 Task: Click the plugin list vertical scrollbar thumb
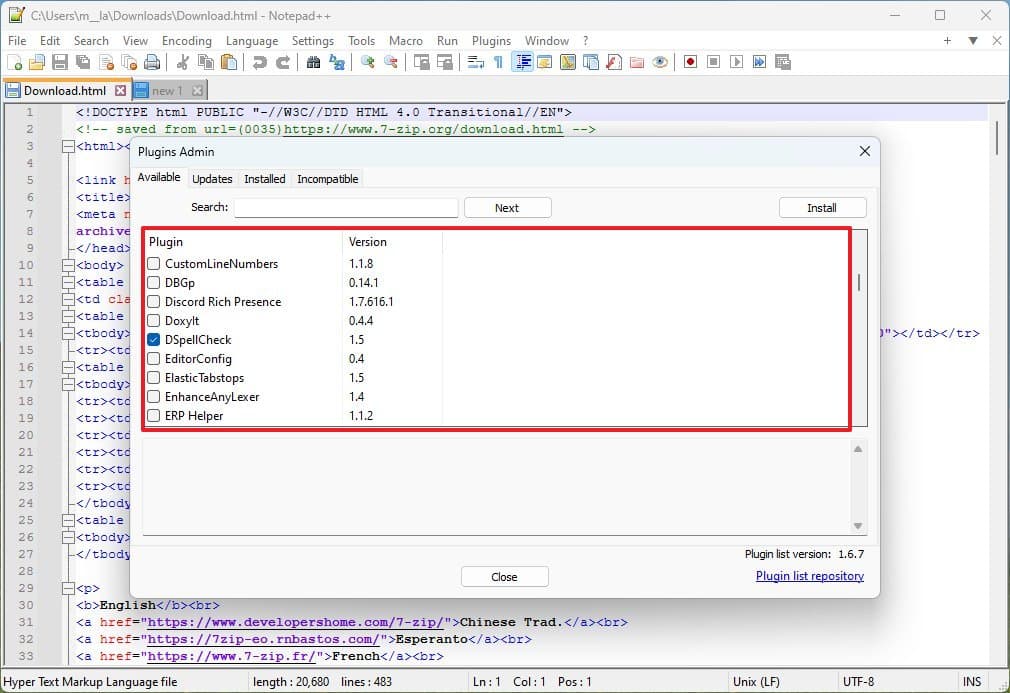tap(859, 282)
